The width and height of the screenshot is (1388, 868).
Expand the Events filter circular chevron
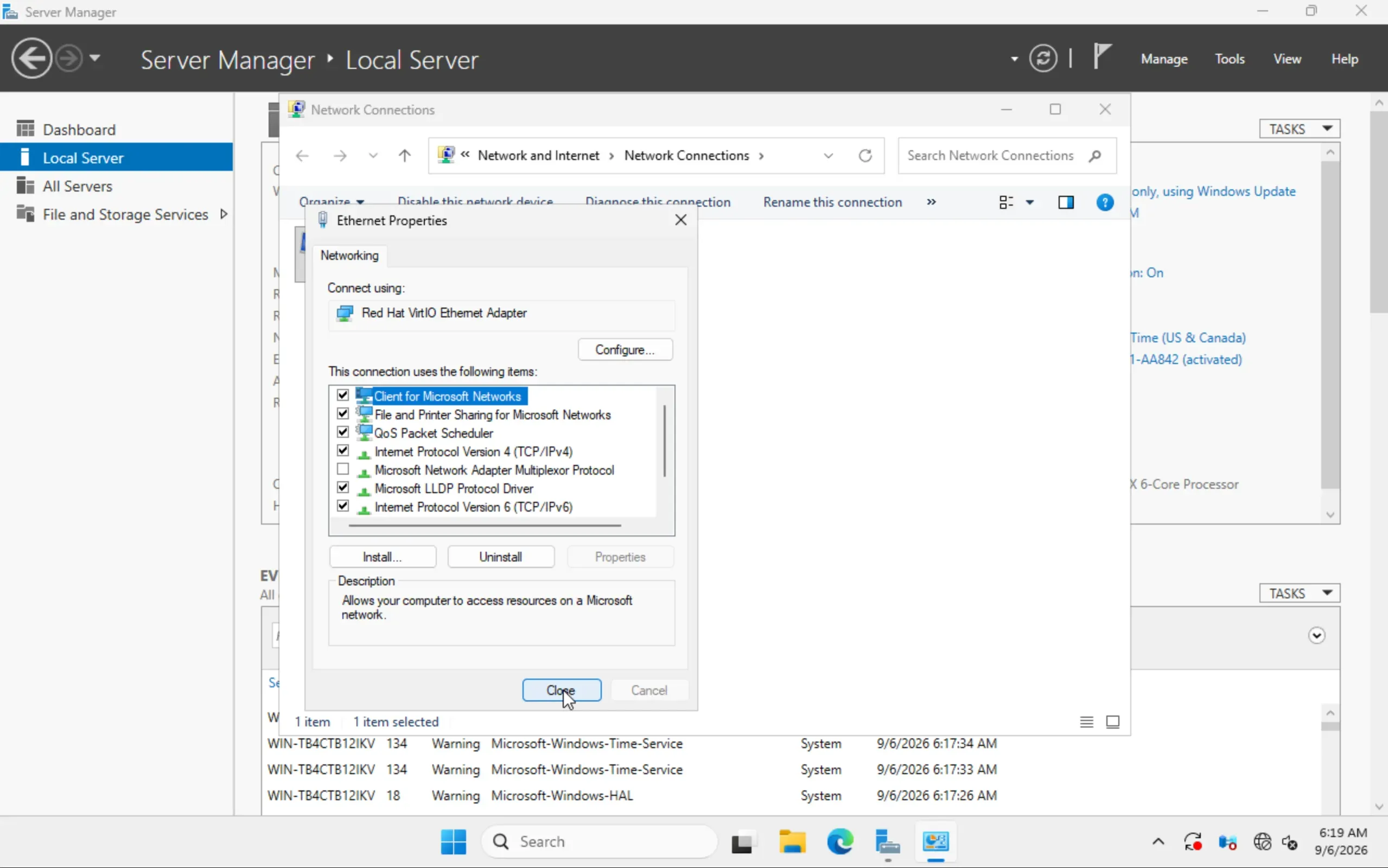coord(1316,635)
